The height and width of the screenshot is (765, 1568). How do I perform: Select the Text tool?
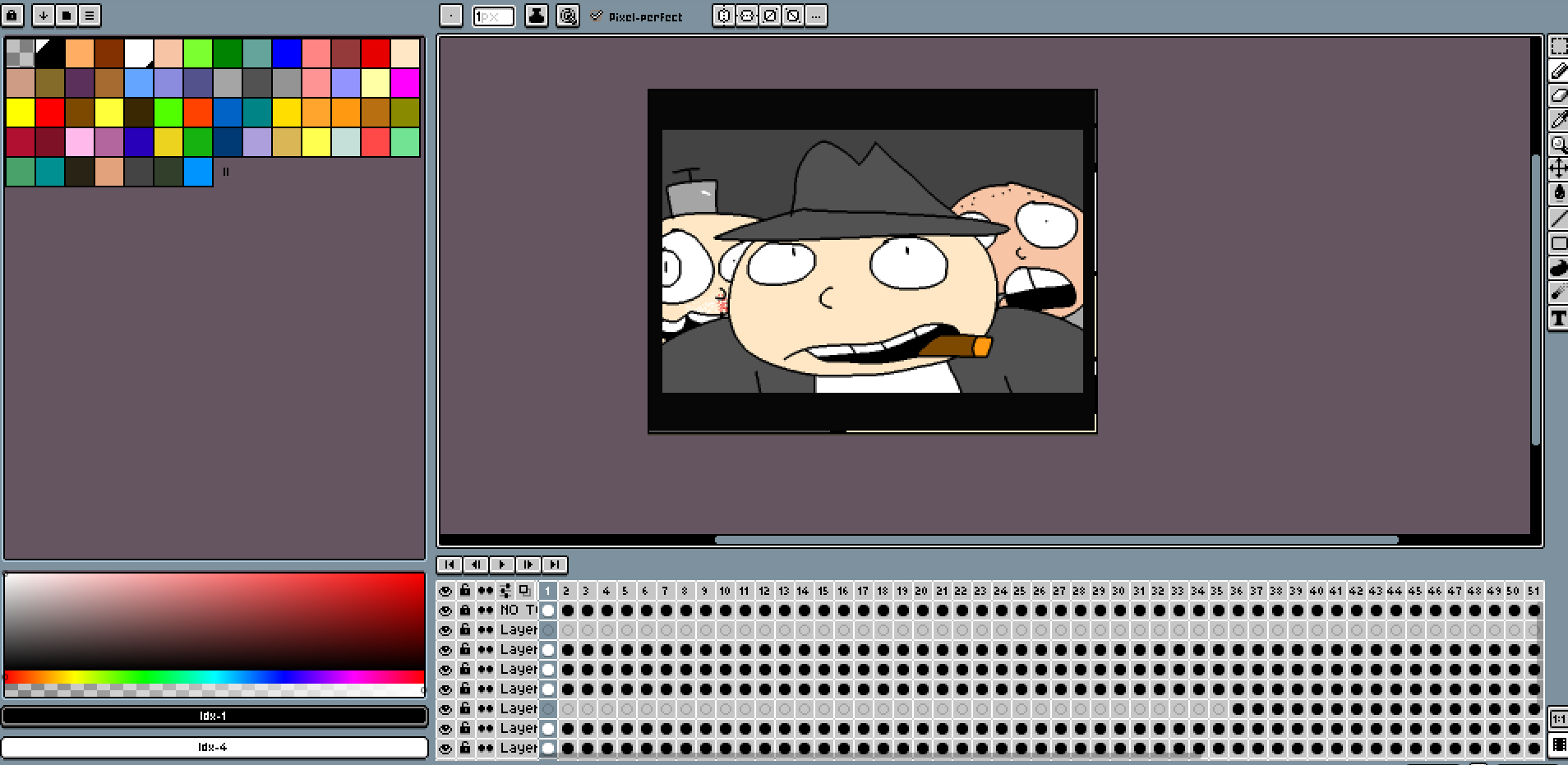pyautogui.click(x=1558, y=318)
